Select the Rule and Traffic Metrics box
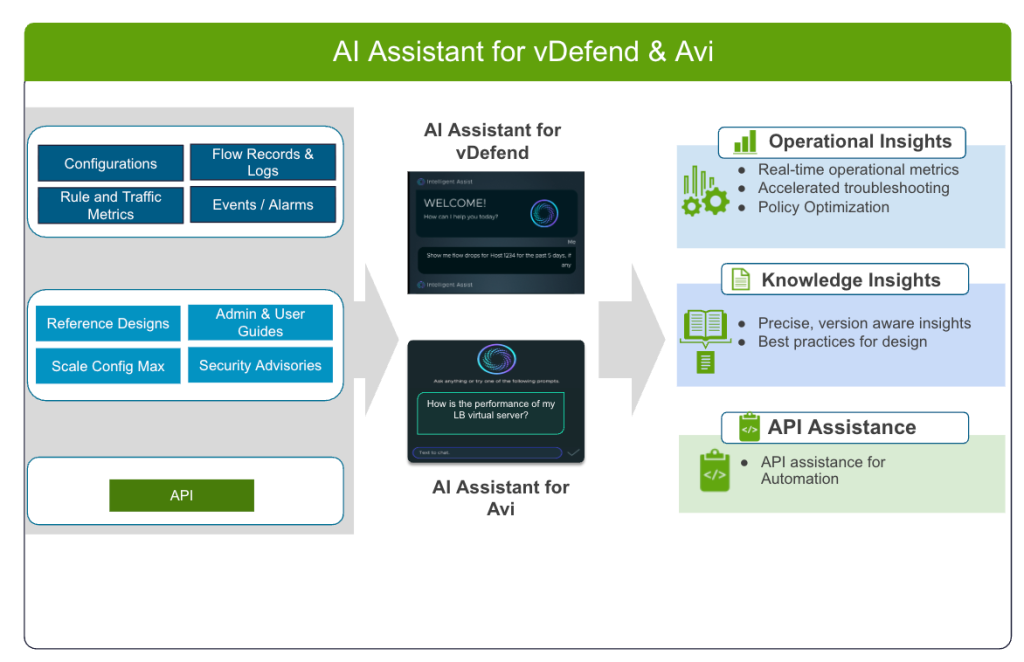This screenshot has height=662, width=1024. pos(110,205)
